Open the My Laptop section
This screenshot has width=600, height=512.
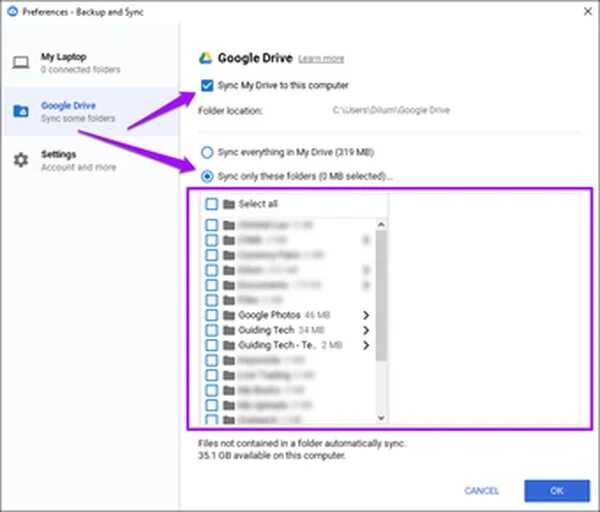pos(91,63)
